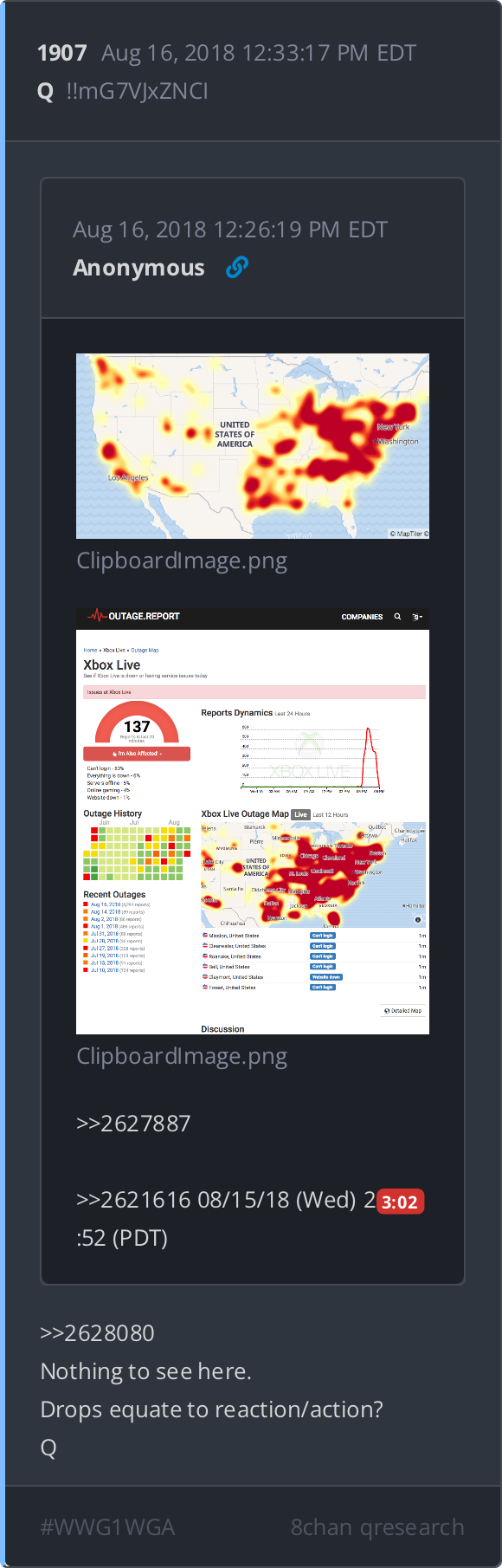The width and height of the screenshot is (502, 1568).
Task: Select the line 'Nothing to see here.'
Action: [x=146, y=1371]
